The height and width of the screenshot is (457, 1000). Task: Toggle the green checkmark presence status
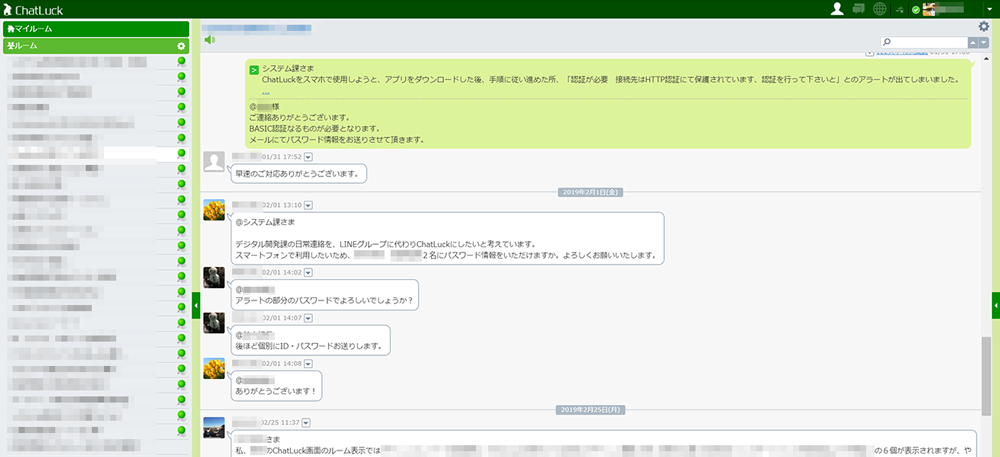pyautogui.click(x=916, y=10)
